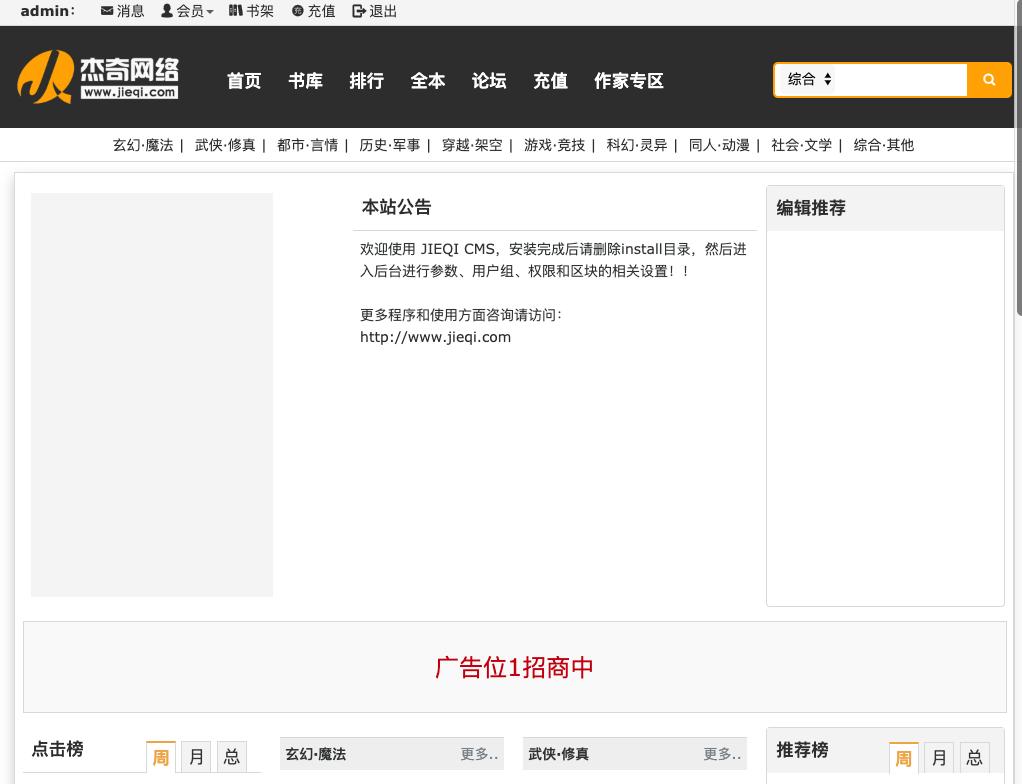Select 周 tab in 推荐榜
1022x784 pixels.
click(x=903, y=758)
